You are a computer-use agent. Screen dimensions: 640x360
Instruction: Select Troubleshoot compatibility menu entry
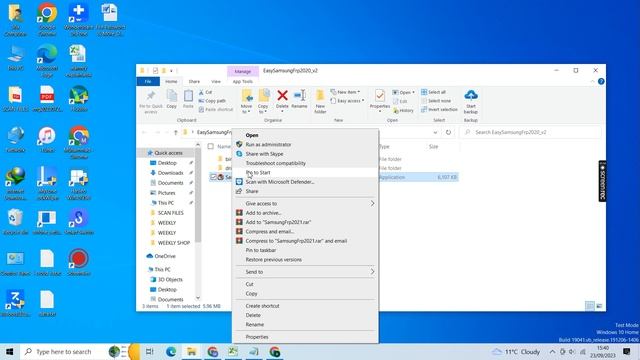(x=304, y=163)
